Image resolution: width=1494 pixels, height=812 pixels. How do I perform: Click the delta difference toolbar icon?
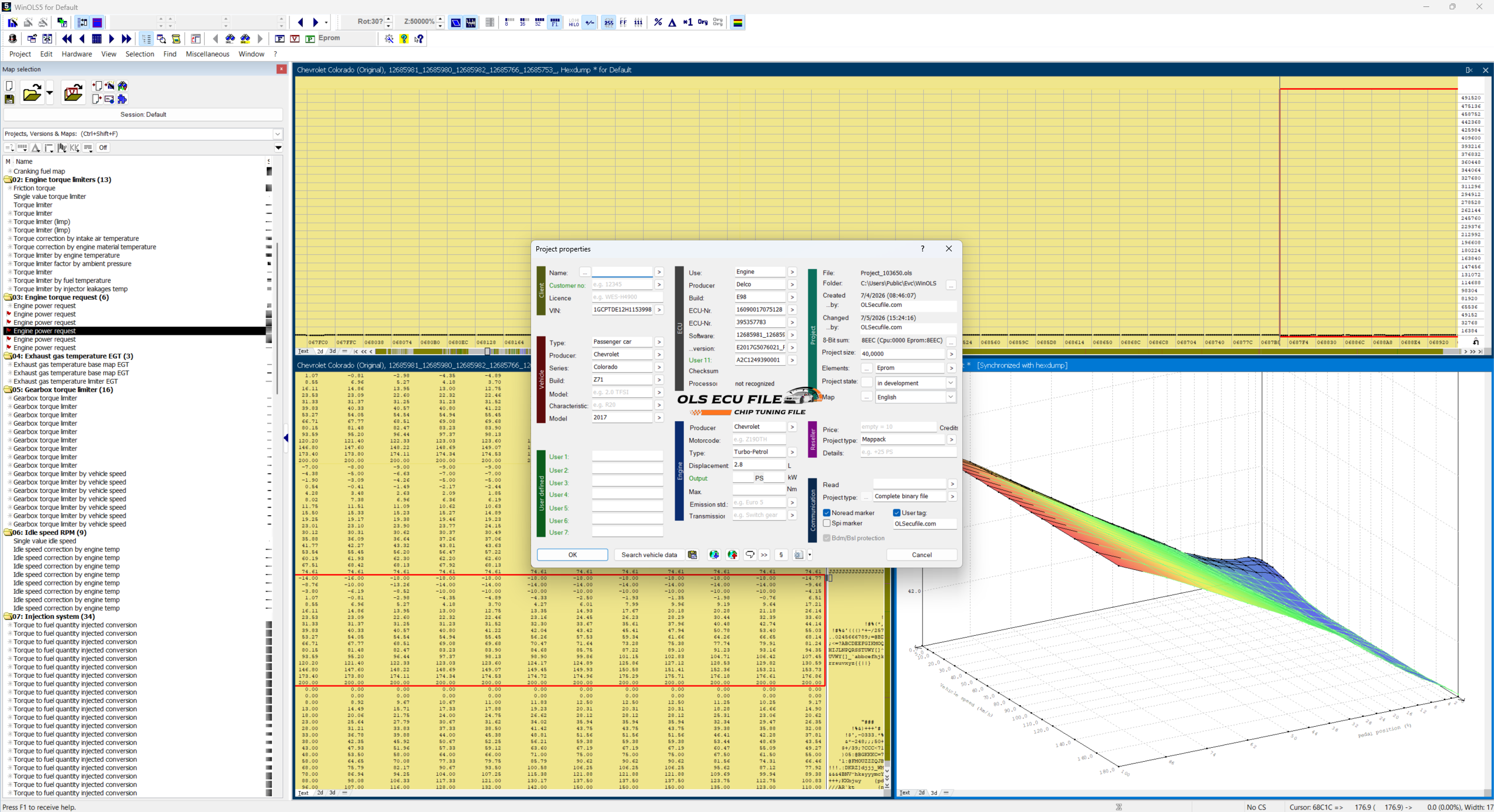672,22
